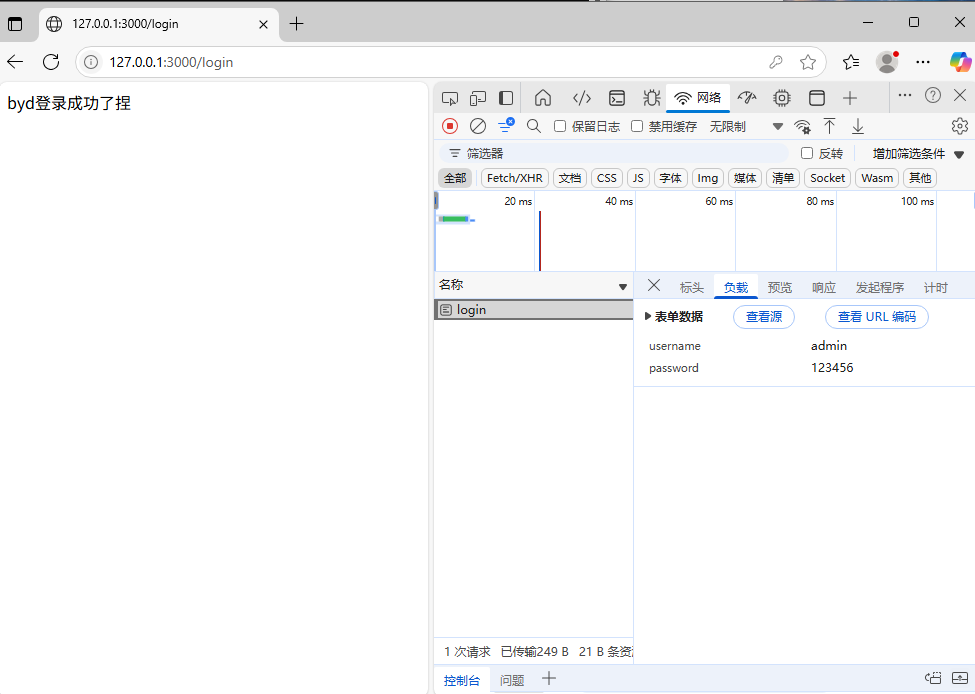This screenshot has height=694, width=975.
Task: Click the 筛选器 filter input field
Action: (614, 153)
